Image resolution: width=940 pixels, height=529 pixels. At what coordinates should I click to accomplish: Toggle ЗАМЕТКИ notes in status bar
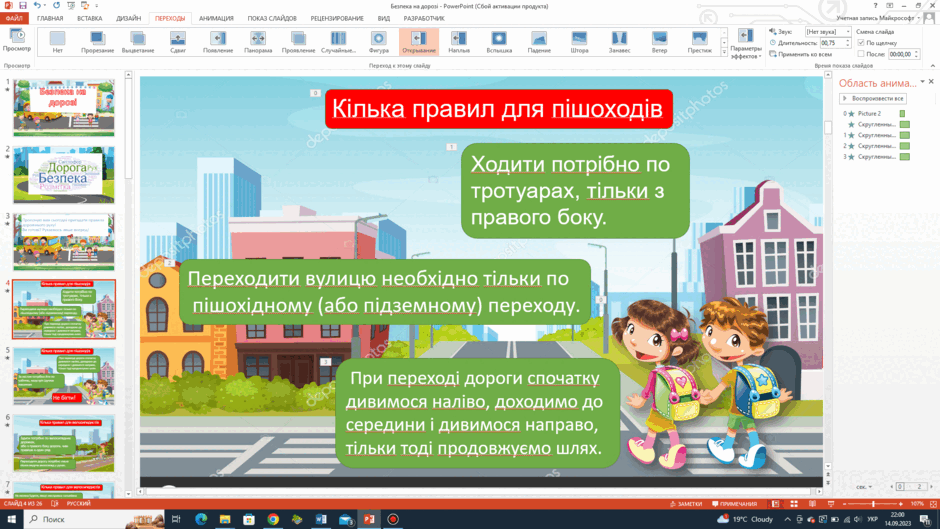686,504
